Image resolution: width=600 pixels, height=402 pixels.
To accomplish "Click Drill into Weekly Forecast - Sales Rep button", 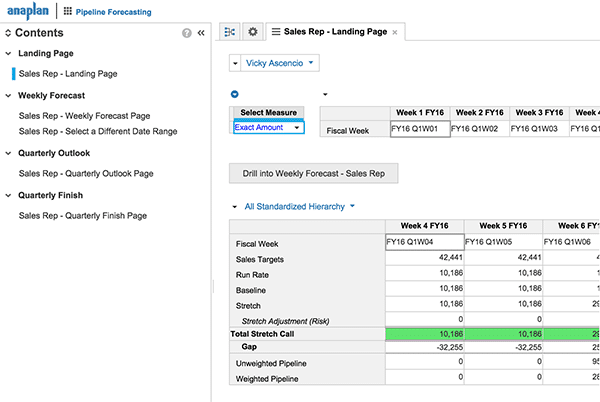I will click(x=313, y=174).
